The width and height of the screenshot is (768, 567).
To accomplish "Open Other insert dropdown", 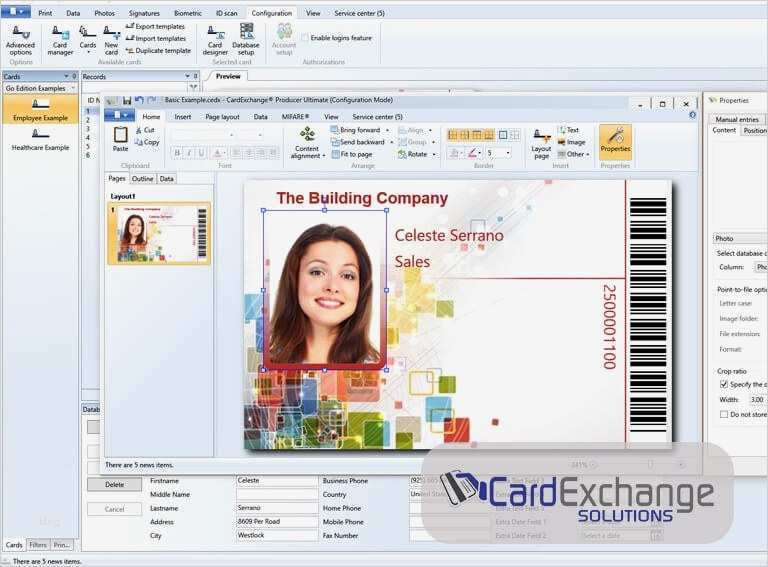I will point(573,154).
